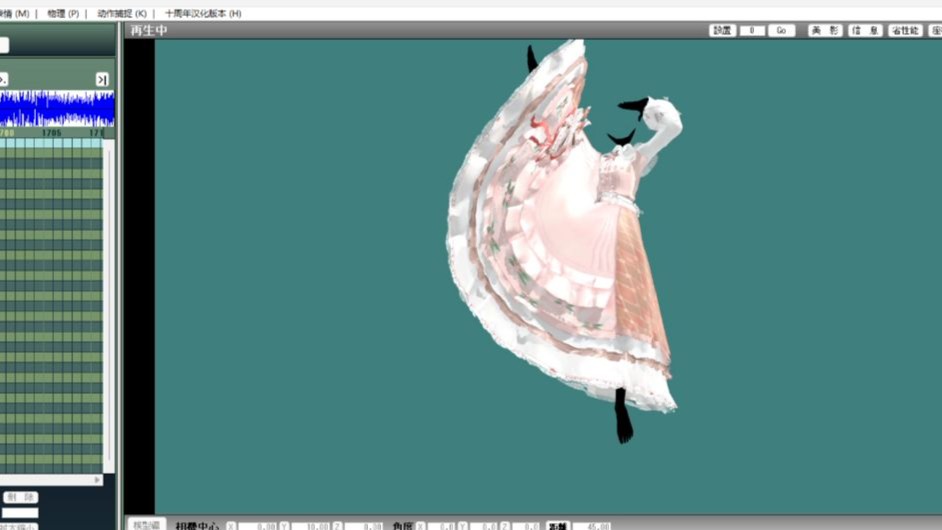Click the 美 影 viewport button

click(x=825, y=31)
